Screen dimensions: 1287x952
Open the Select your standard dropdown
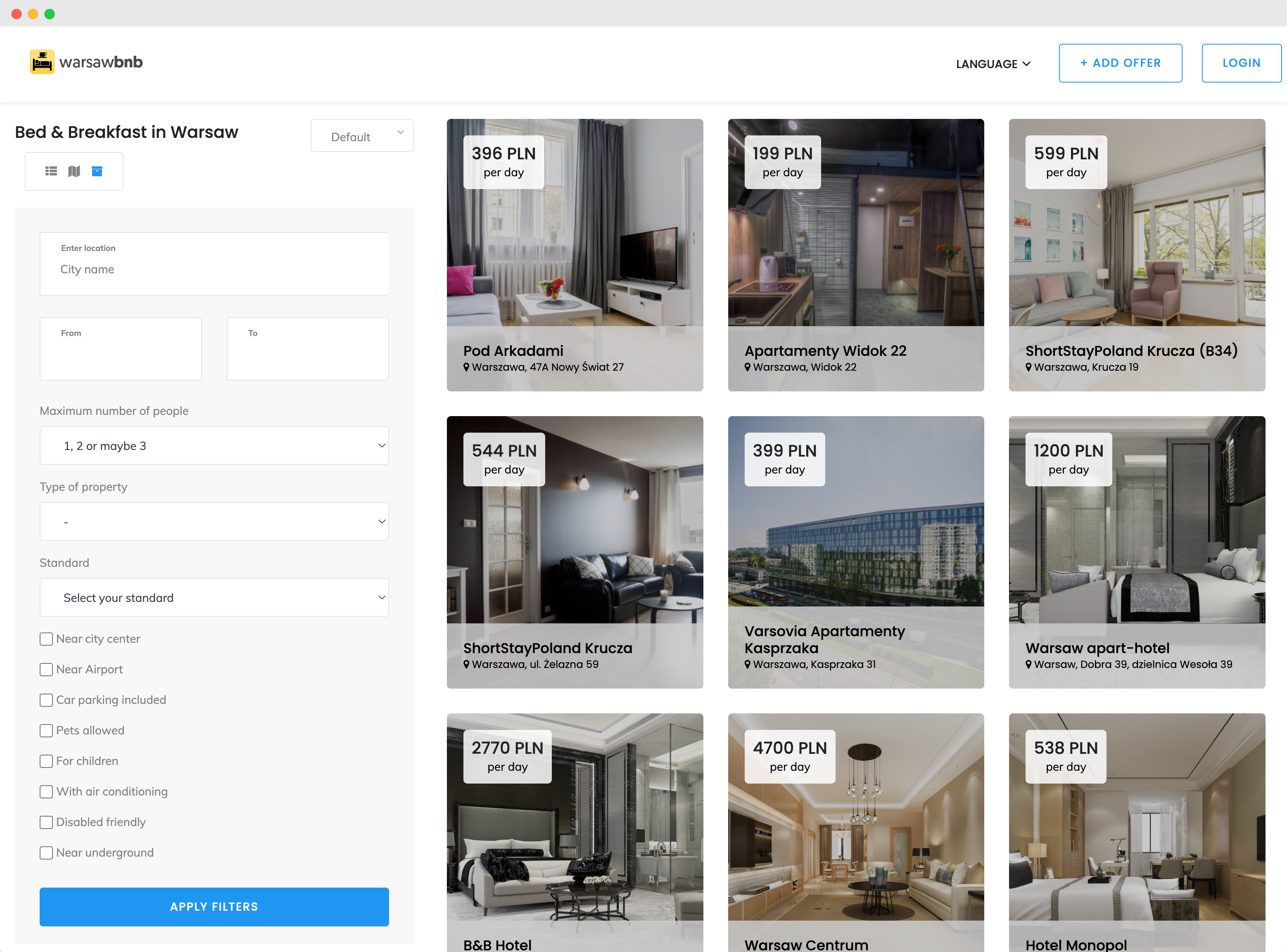pyautogui.click(x=214, y=598)
